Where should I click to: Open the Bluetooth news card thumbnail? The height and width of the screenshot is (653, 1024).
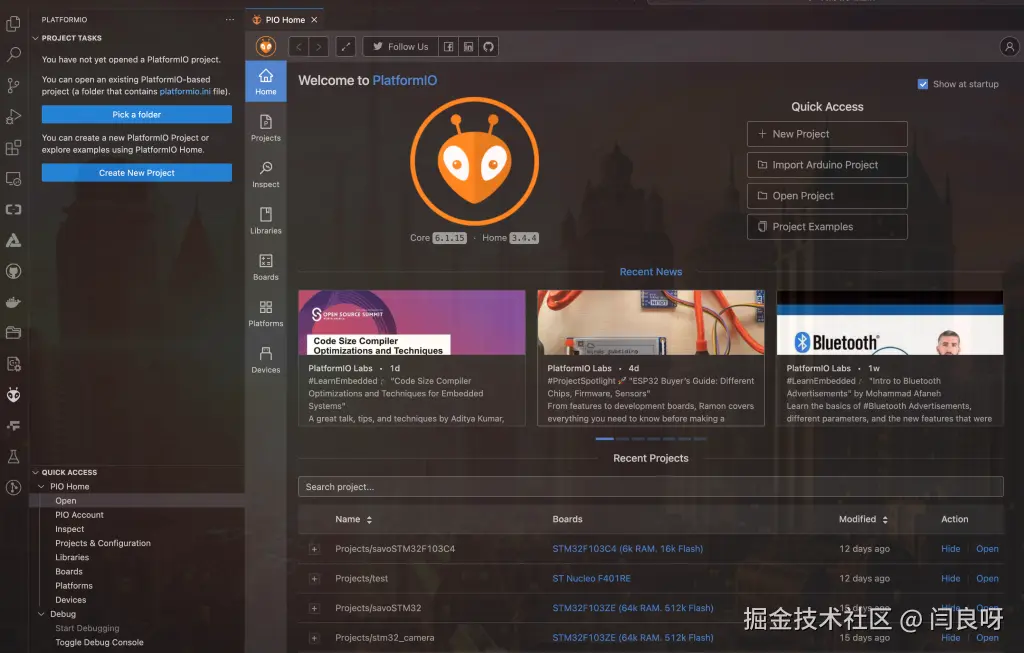pos(889,323)
